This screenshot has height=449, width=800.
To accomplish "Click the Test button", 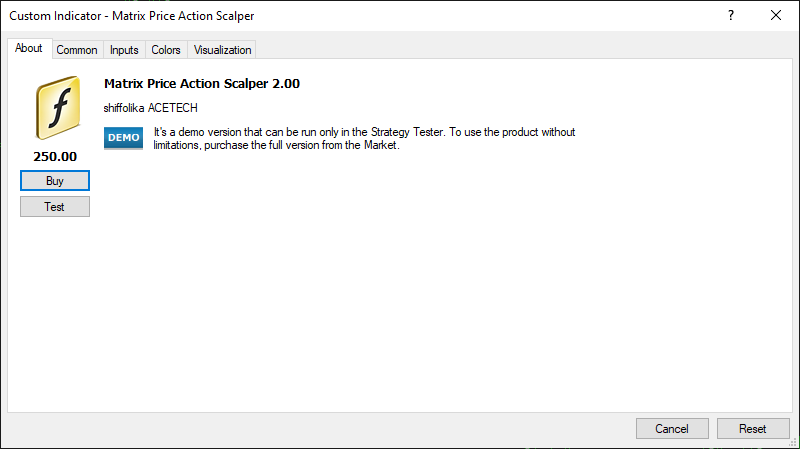I will pos(55,206).
